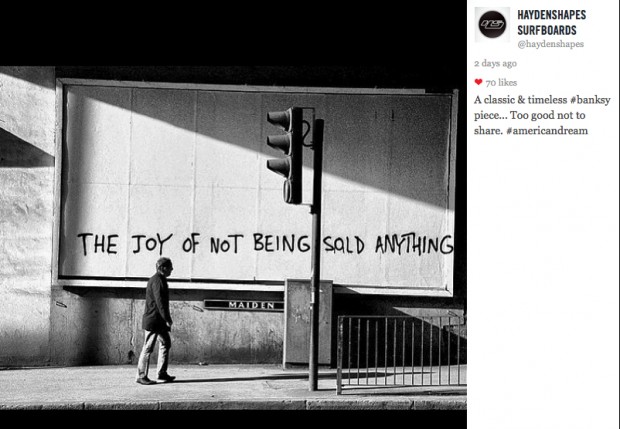The width and height of the screenshot is (620, 429).
Task: Click the utility box beneath the traffic light
Action: (308, 322)
